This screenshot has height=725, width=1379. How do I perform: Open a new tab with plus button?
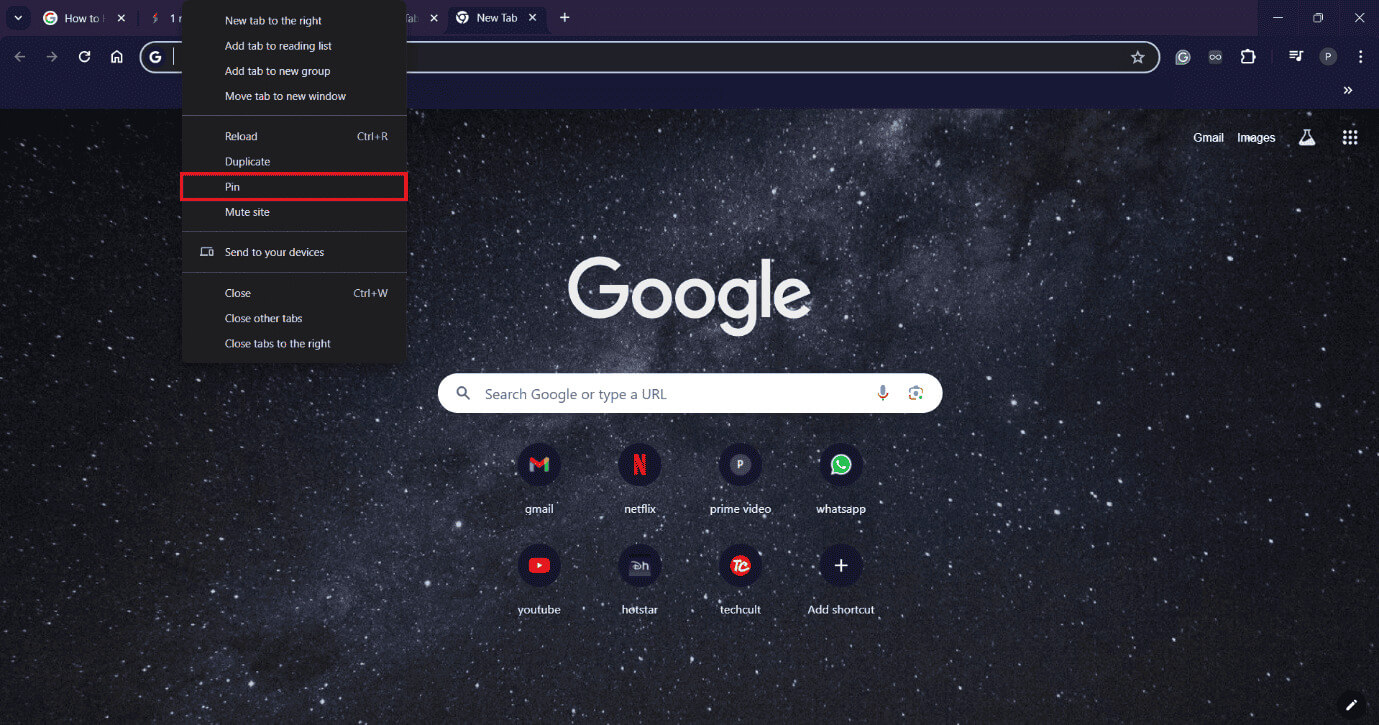coord(564,18)
